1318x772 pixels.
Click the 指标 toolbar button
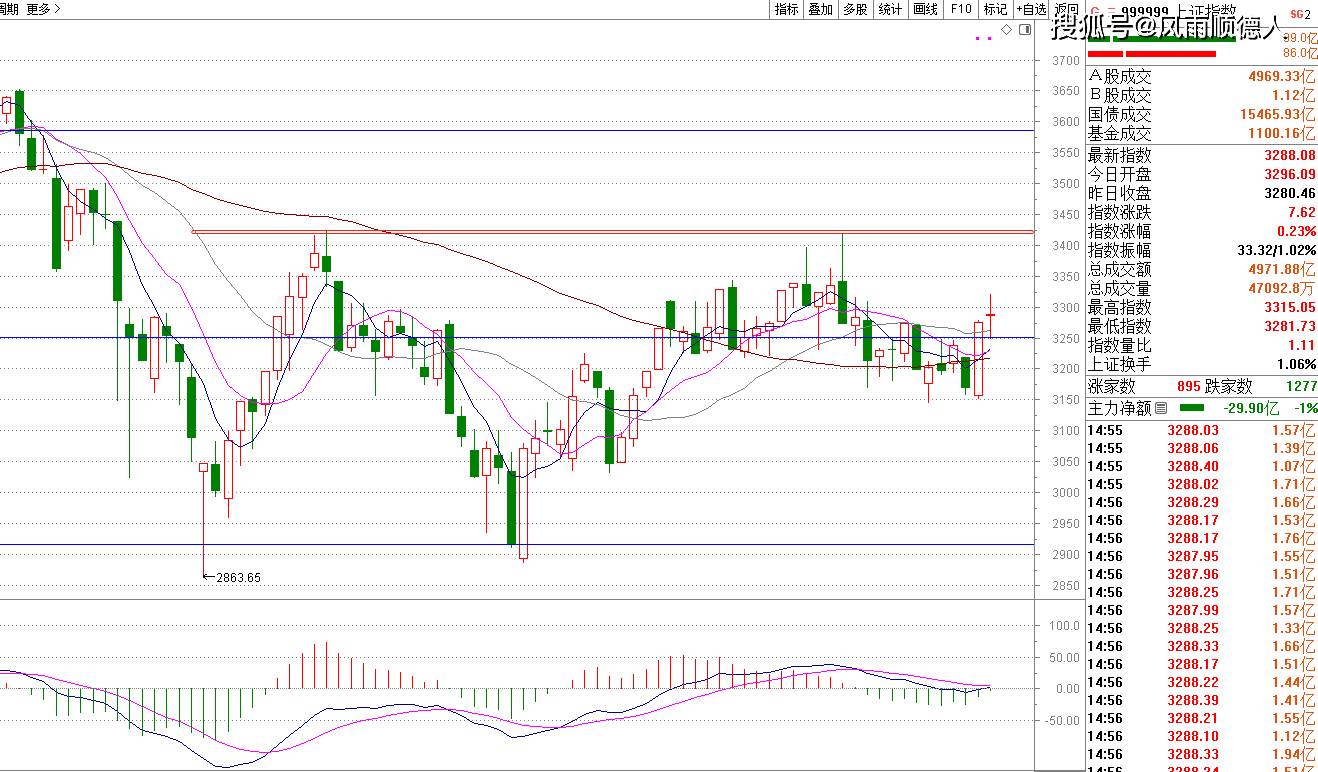click(x=787, y=9)
